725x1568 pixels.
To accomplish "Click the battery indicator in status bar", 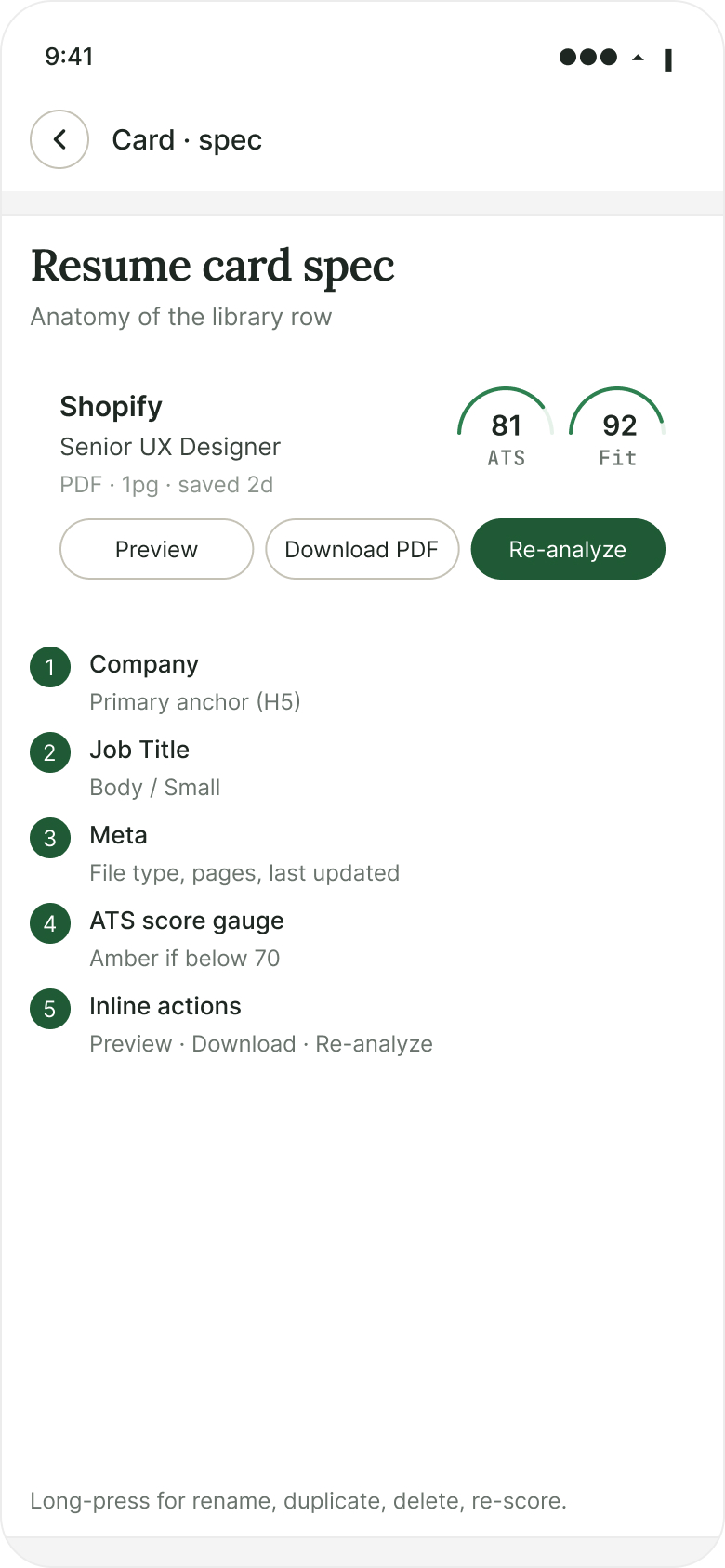I will tap(667, 60).
